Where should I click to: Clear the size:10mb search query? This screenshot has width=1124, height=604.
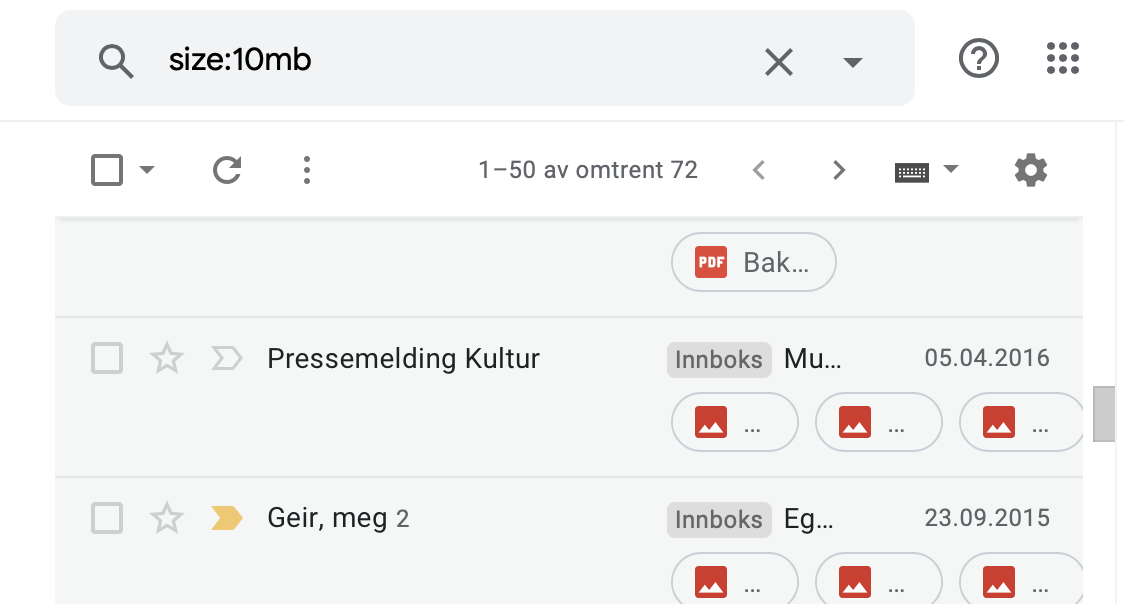point(778,61)
